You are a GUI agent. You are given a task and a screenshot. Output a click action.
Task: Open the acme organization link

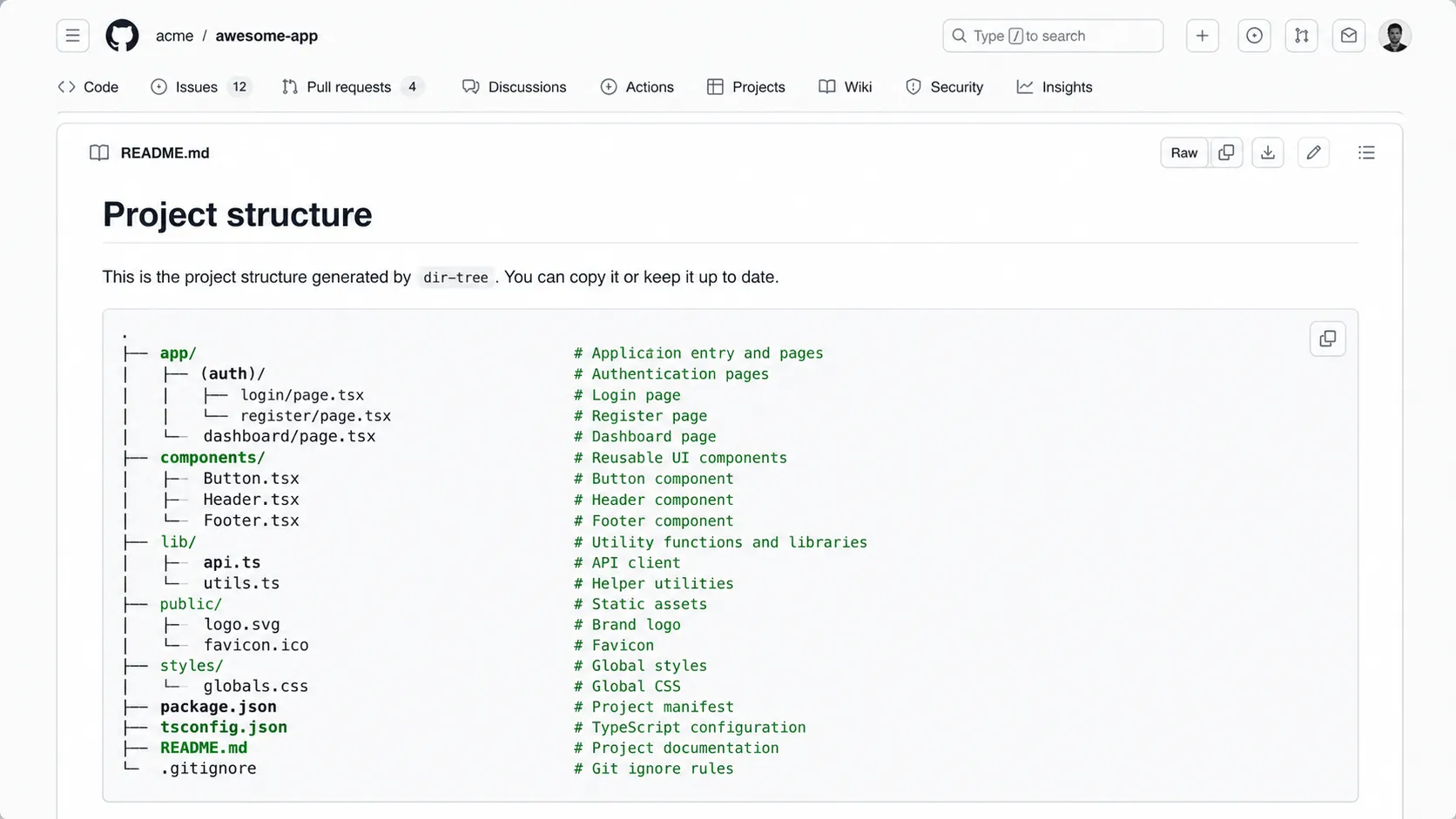tap(174, 36)
